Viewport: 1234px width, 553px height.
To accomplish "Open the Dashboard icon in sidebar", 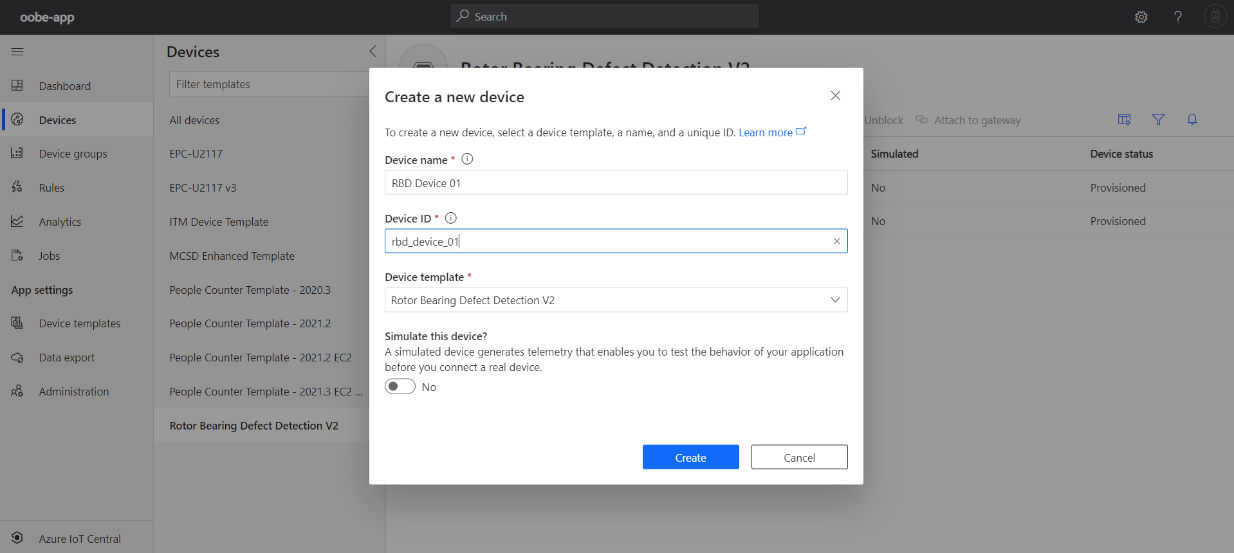I will pyautogui.click(x=17, y=86).
